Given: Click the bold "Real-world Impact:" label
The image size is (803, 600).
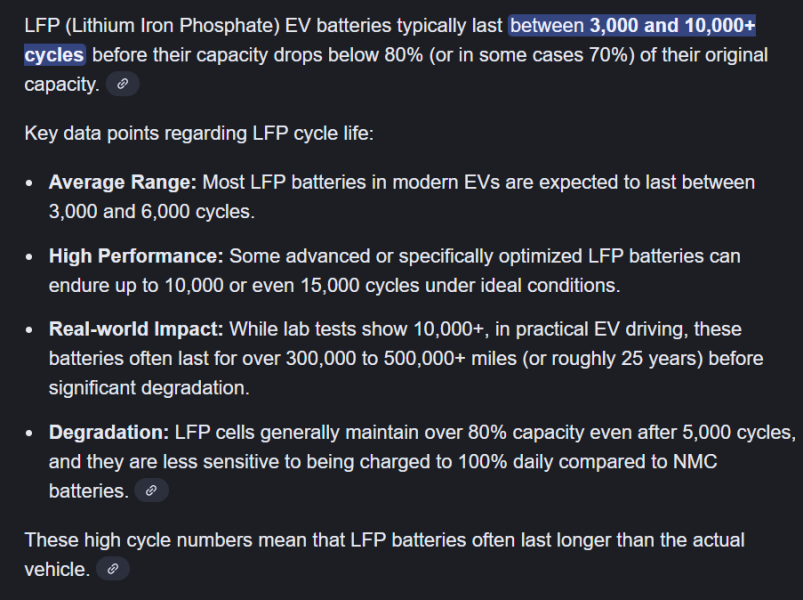Looking at the screenshot, I should coord(137,329).
